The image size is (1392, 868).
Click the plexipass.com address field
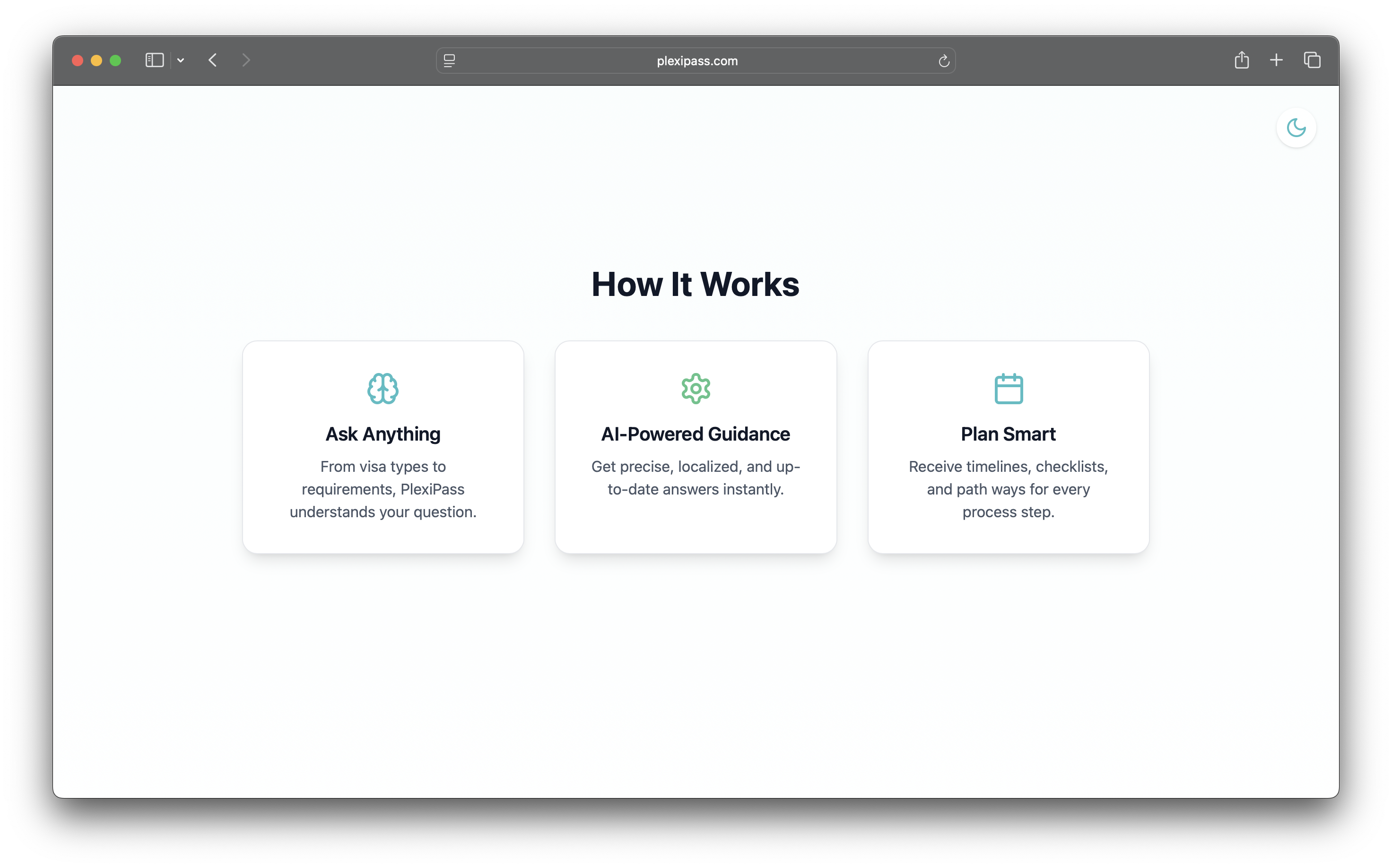tap(696, 61)
